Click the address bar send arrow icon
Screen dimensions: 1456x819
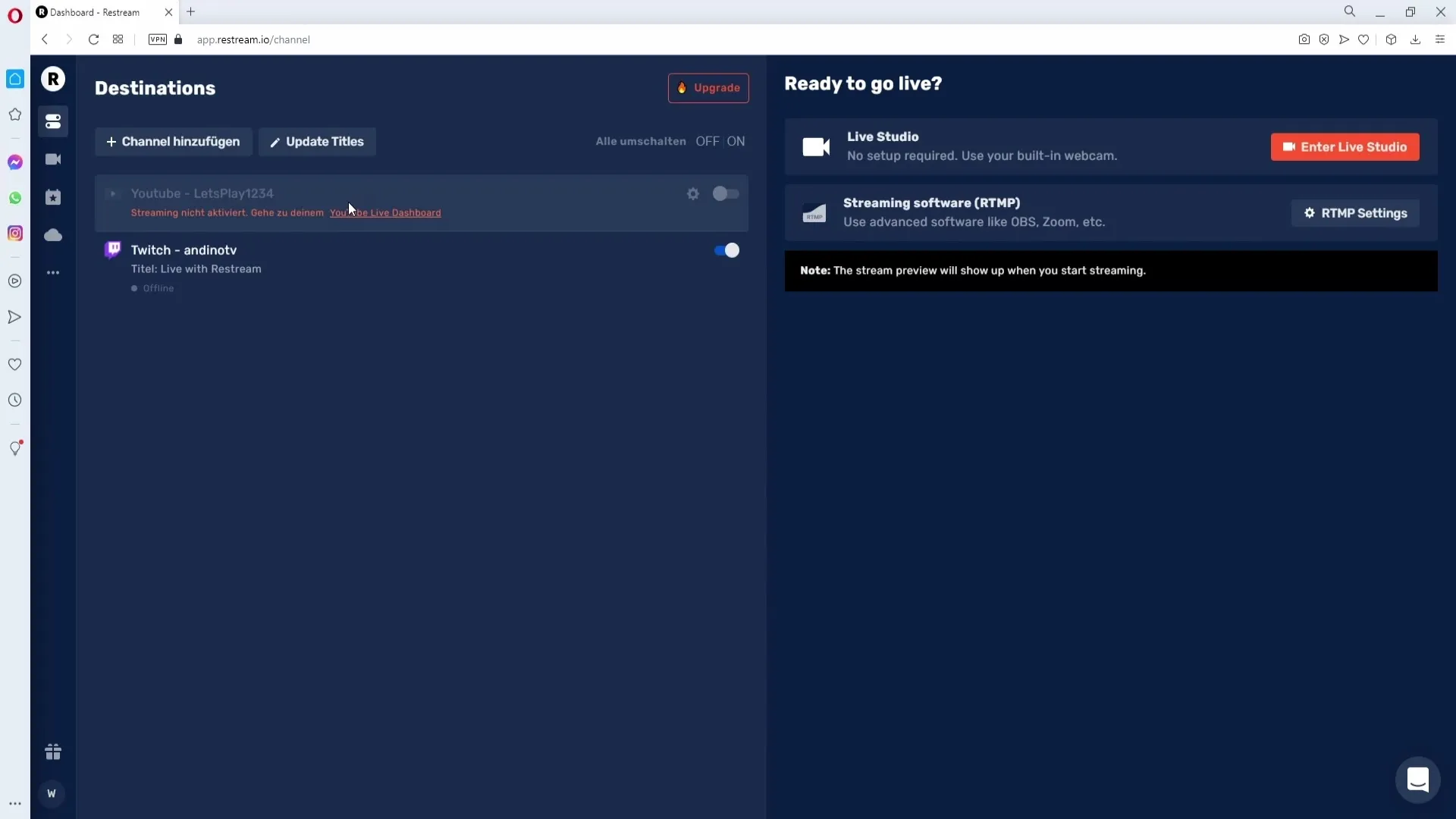pyautogui.click(x=1344, y=39)
